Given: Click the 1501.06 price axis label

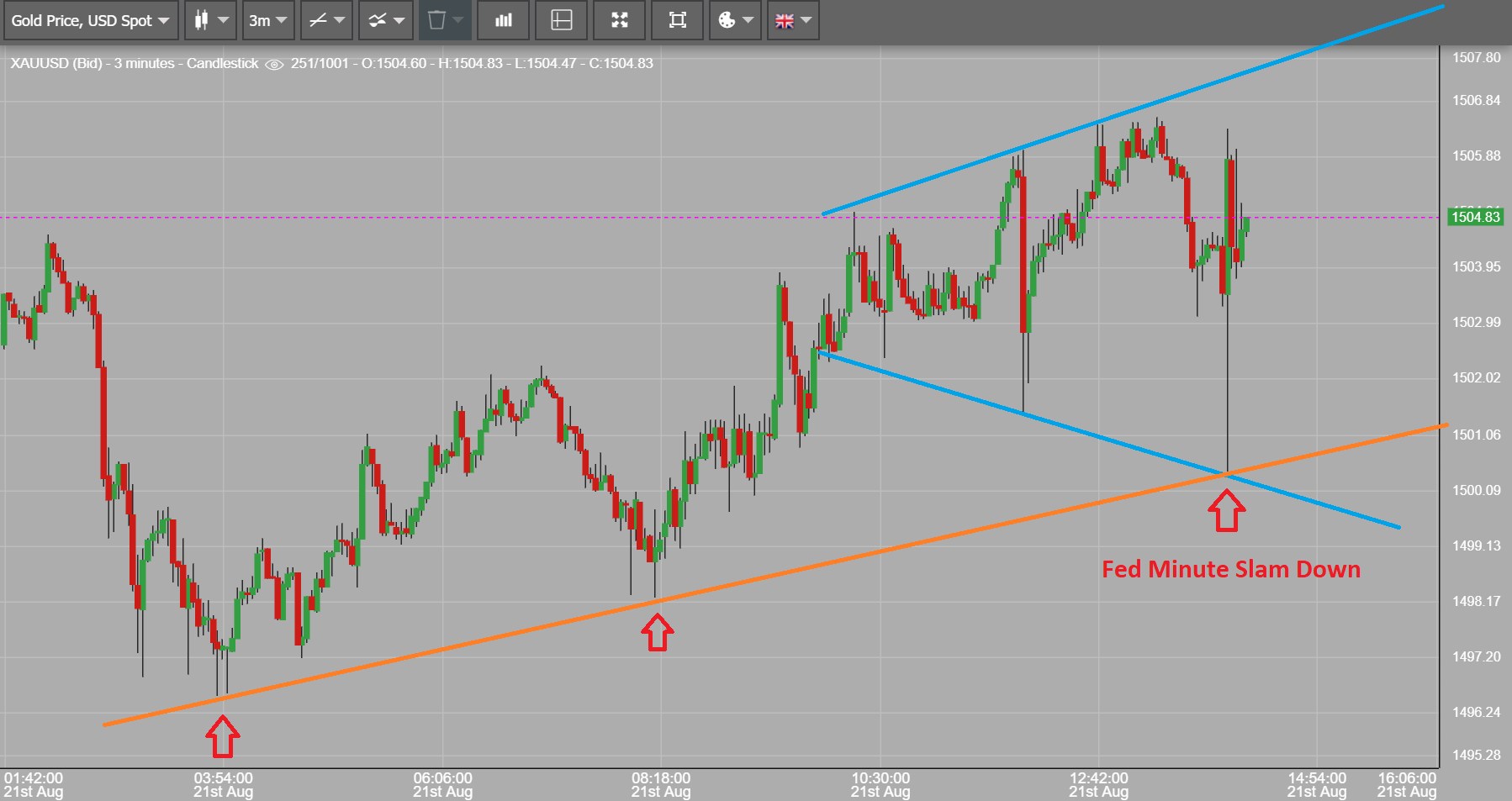Looking at the screenshot, I should coord(1476,435).
